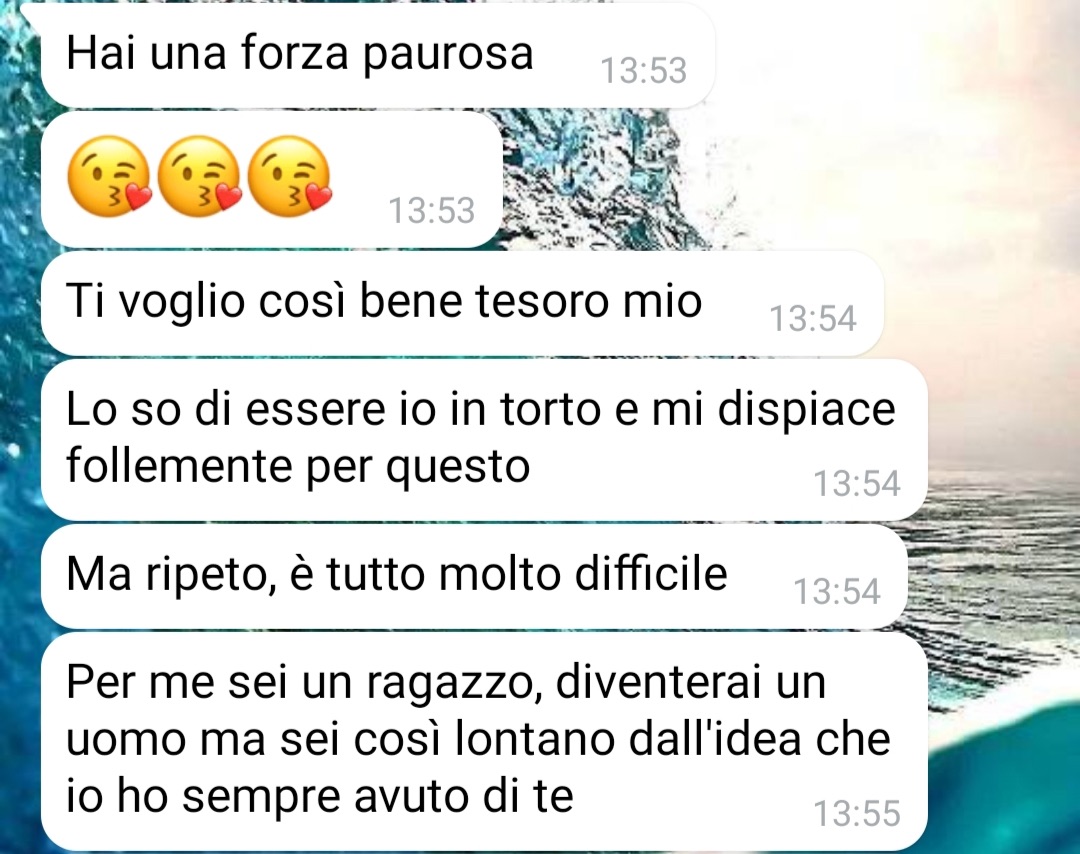The height and width of the screenshot is (854, 1080).
Task: Select the "Lo so di essere io in torto" message
Action: [x=484, y=439]
